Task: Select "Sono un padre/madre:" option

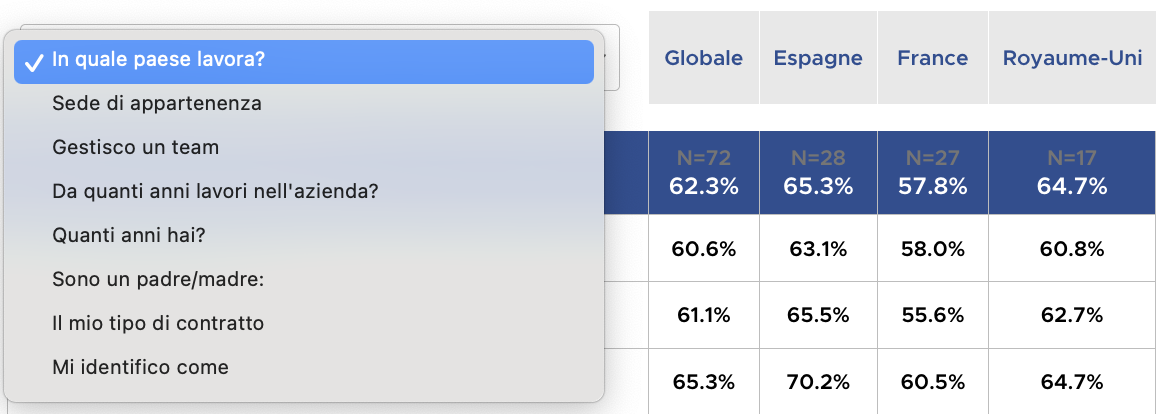Action: click(158, 280)
